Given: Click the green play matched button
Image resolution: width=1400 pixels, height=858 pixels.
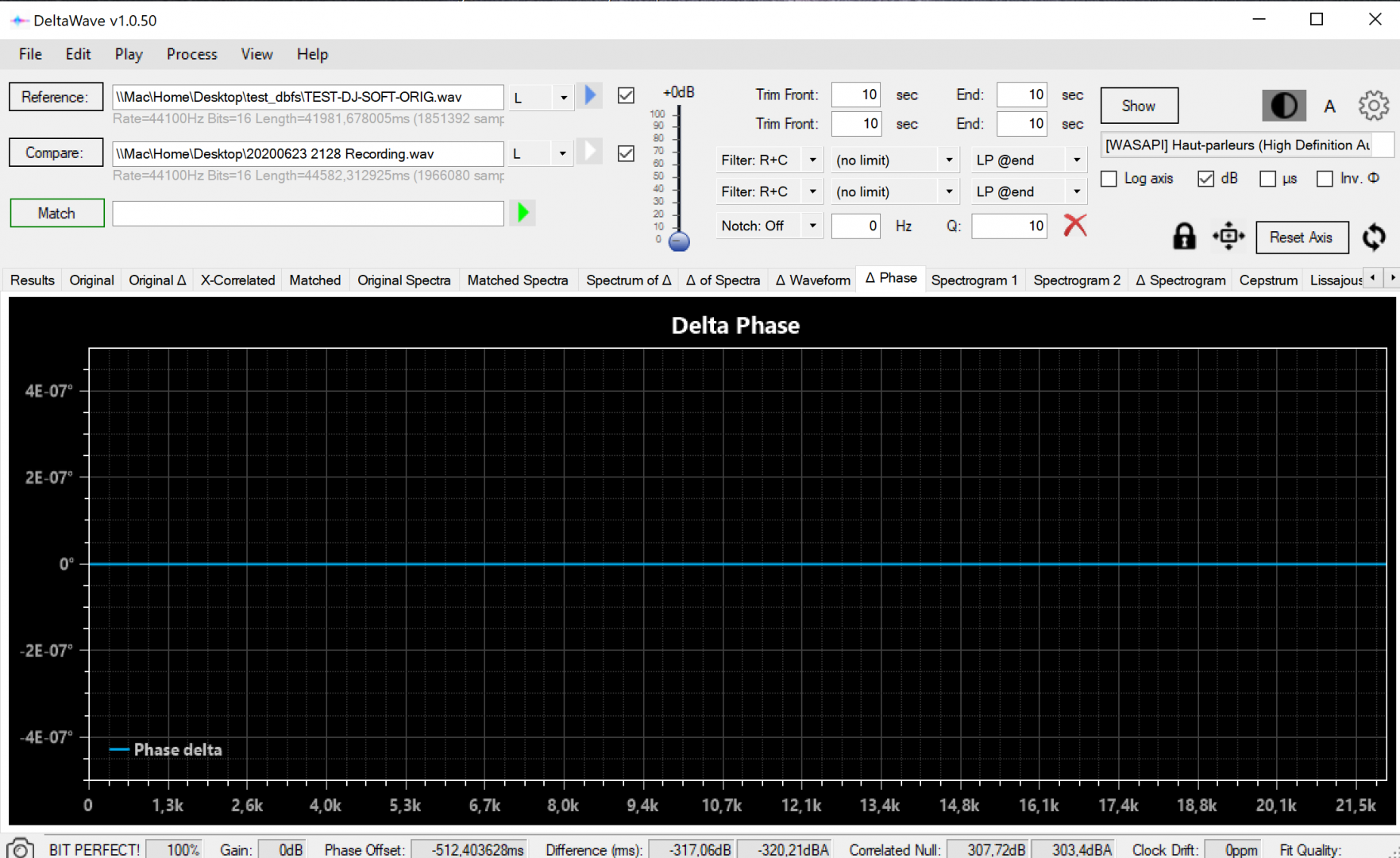Looking at the screenshot, I should (x=523, y=213).
